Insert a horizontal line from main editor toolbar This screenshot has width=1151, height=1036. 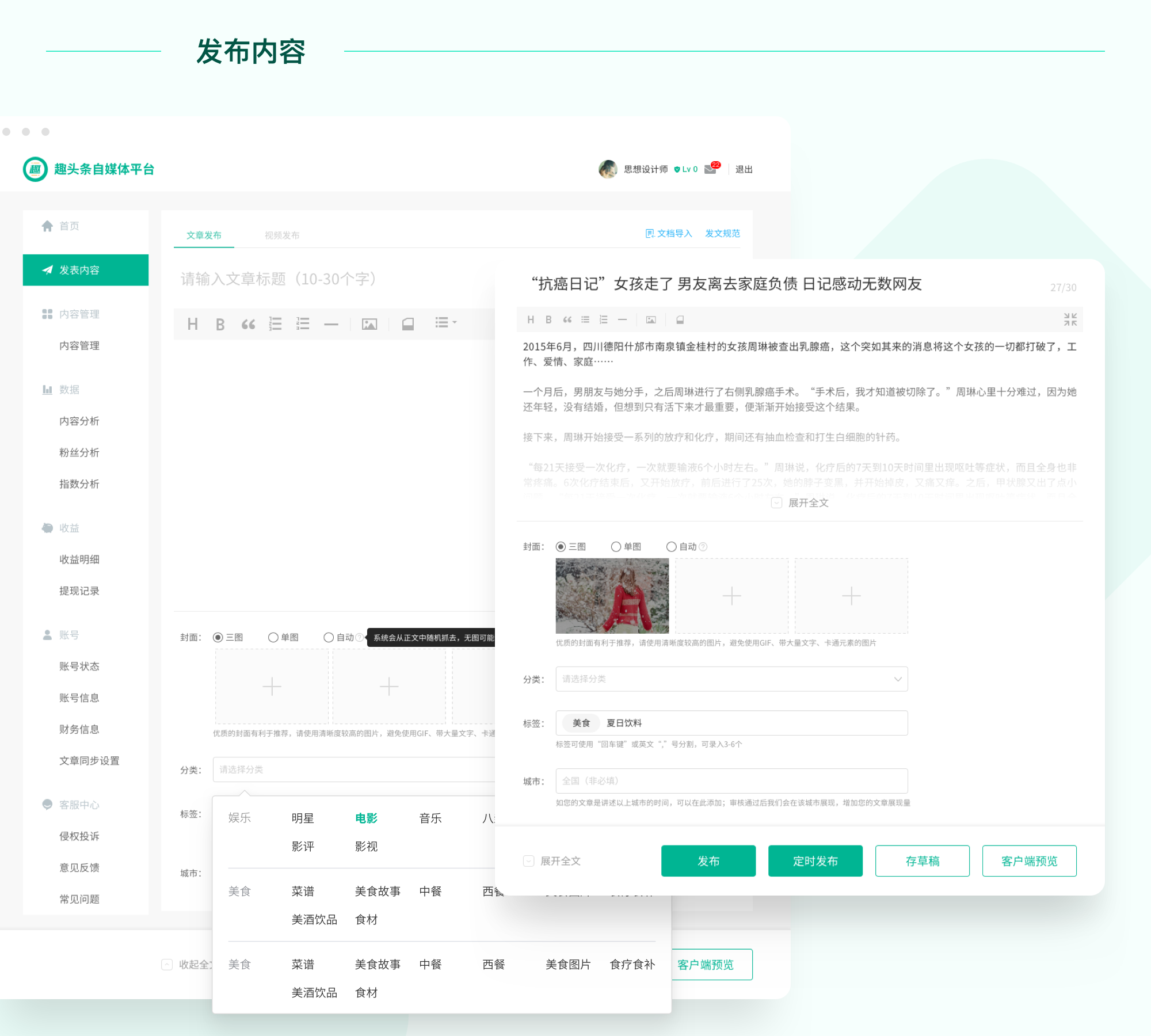(331, 324)
